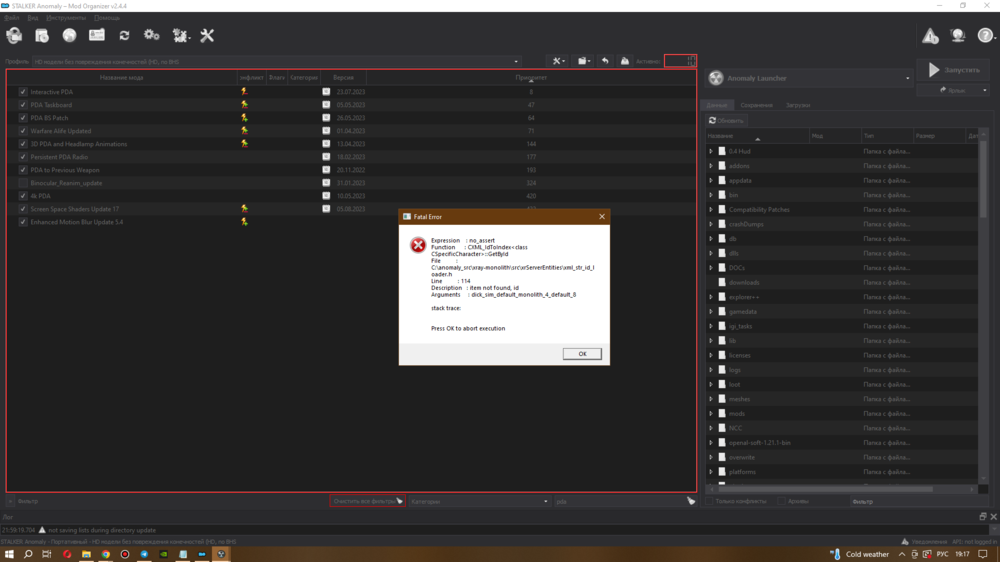
Task: Expand the Compatibility Patches folder
Action: (x=710, y=210)
